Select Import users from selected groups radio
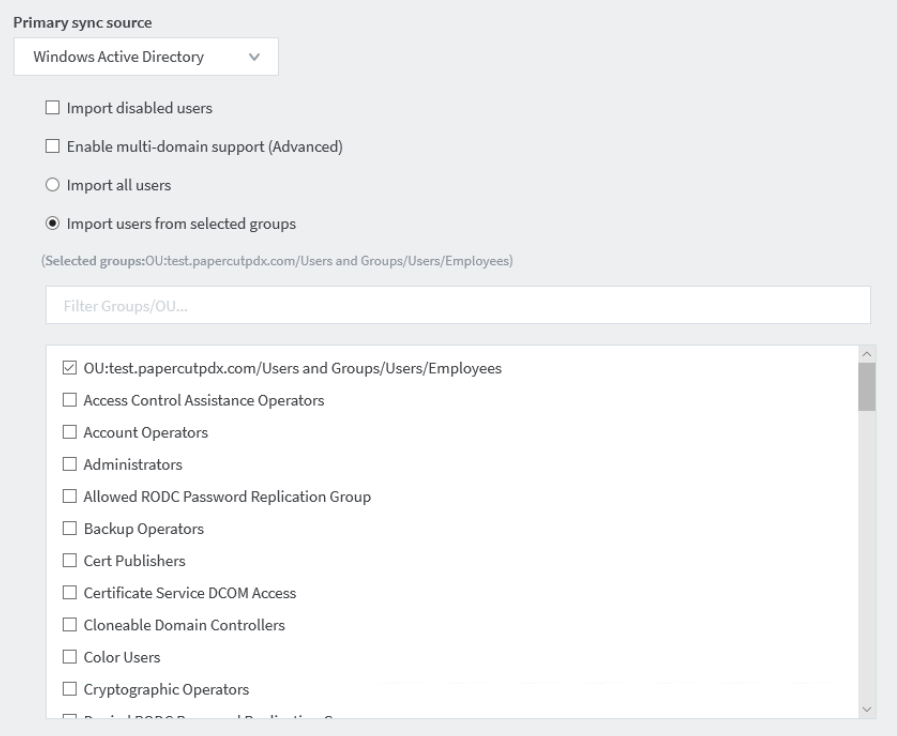Viewport: 897px width, 736px height. point(53,224)
